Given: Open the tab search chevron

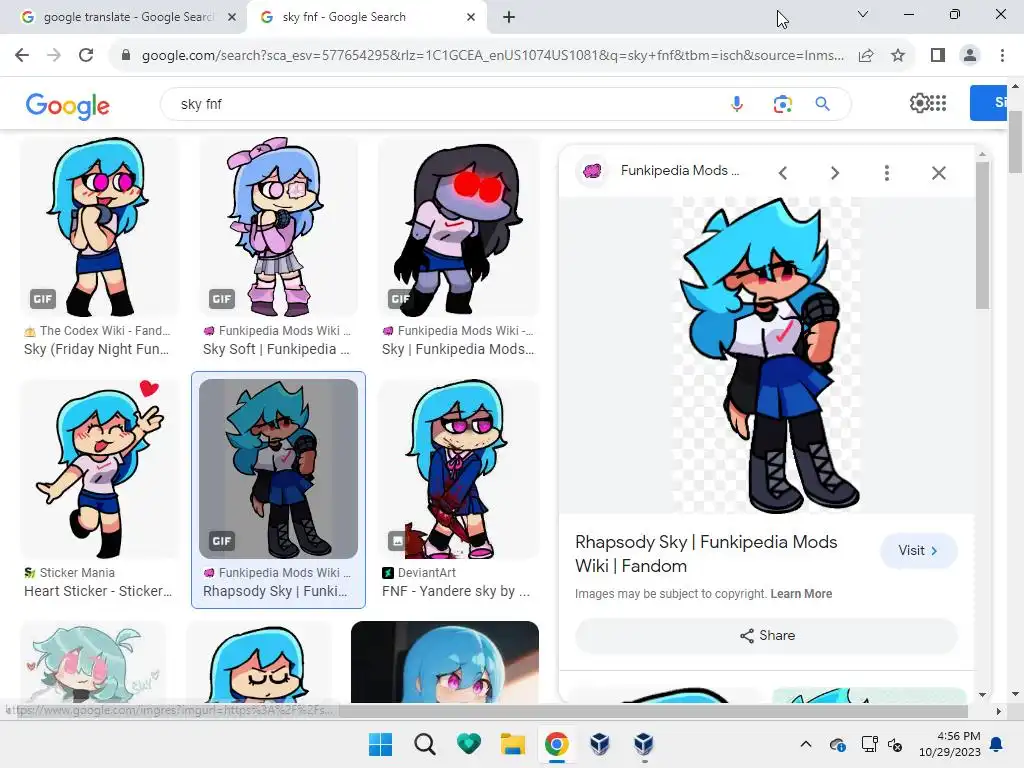Looking at the screenshot, I should pyautogui.click(x=863, y=14).
